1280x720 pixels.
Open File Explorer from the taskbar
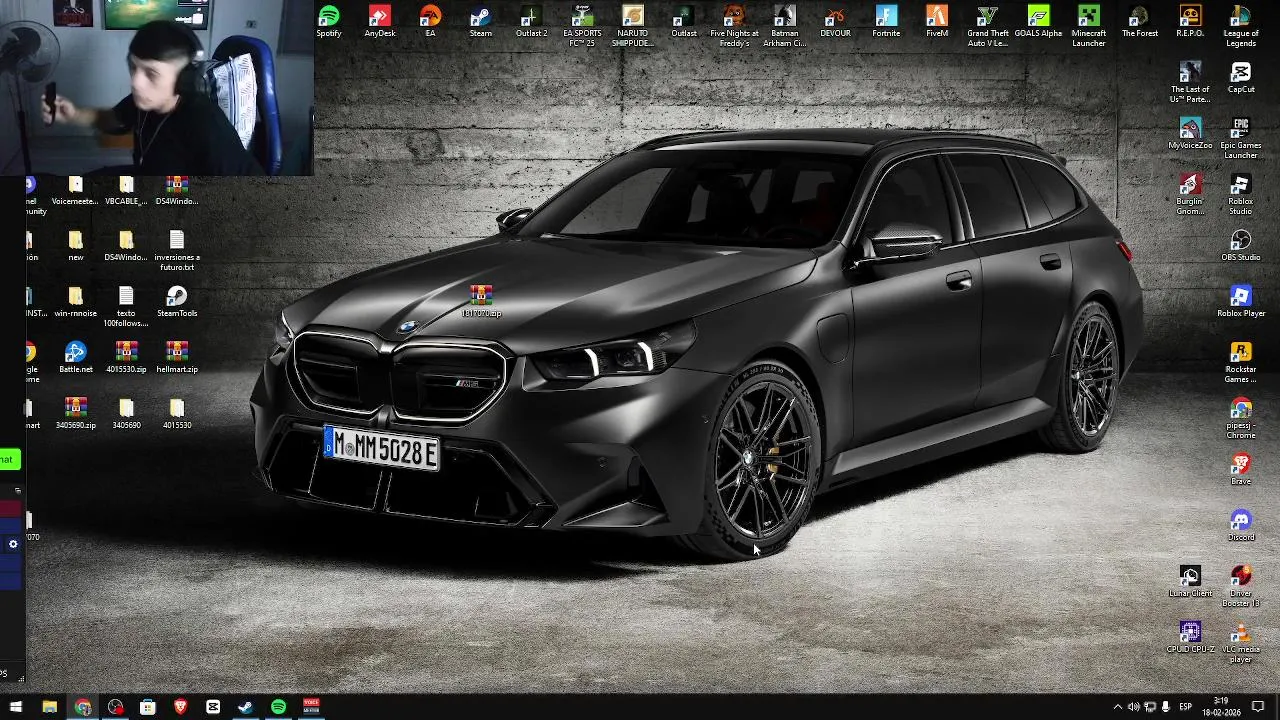pyautogui.click(x=49, y=707)
